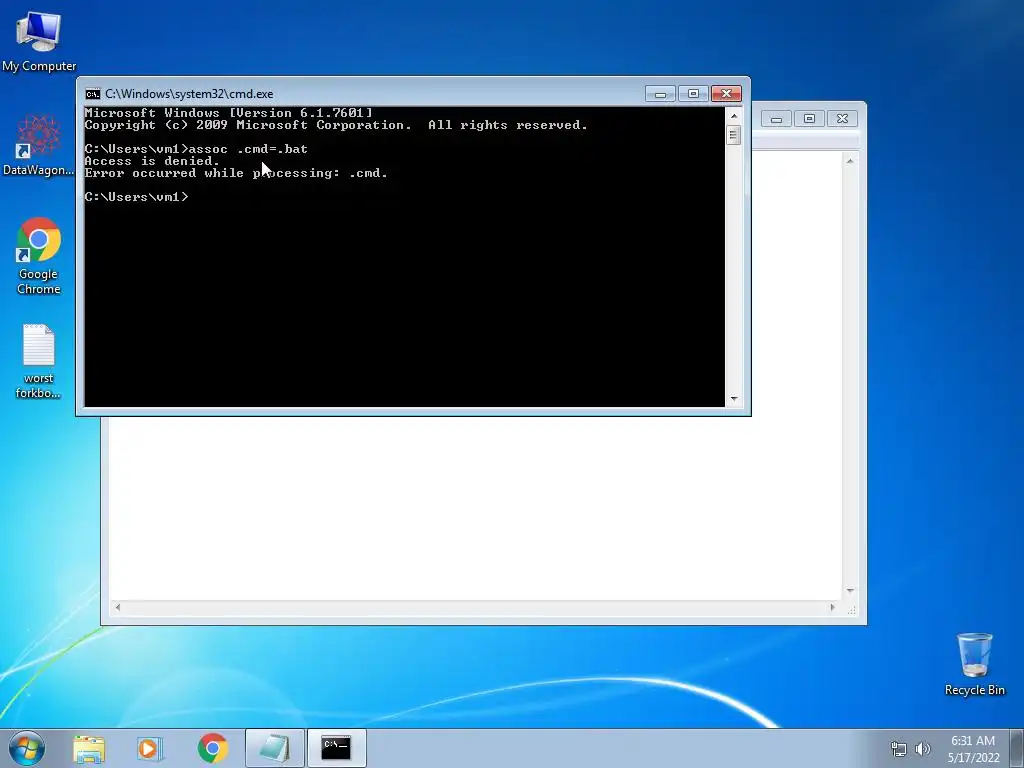Click in the Notepad text area

[475, 507]
